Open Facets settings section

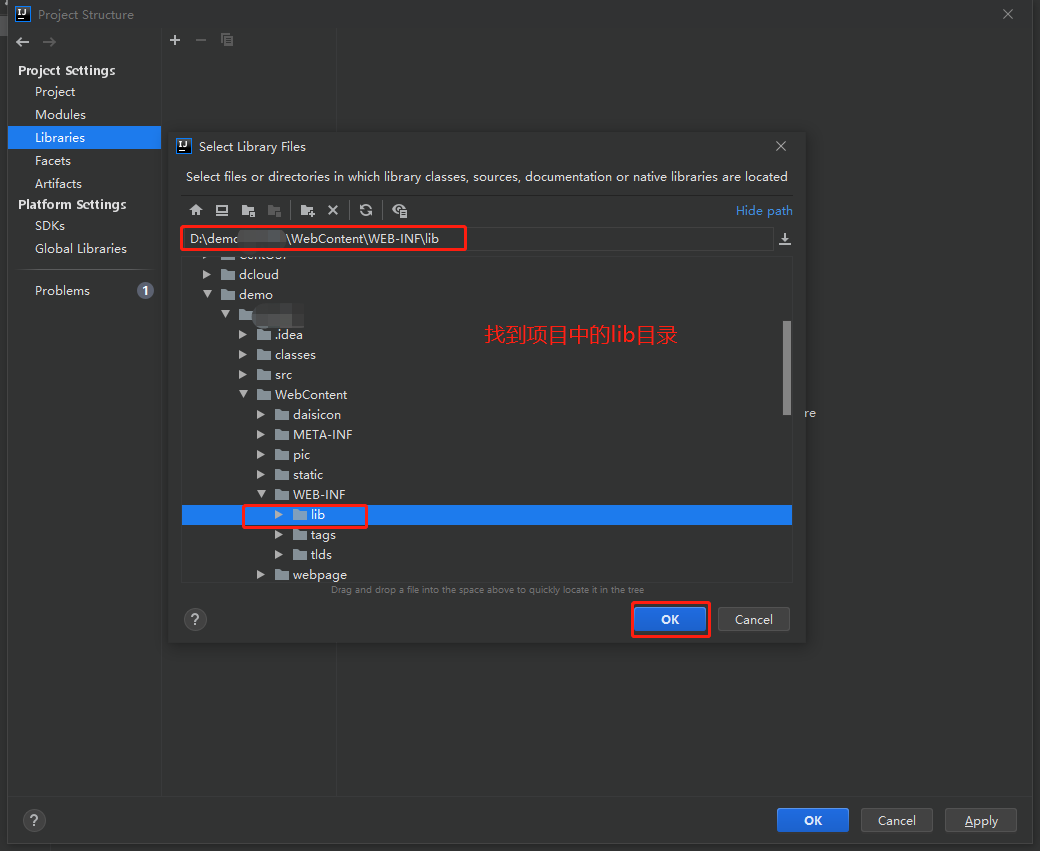click(52, 161)
